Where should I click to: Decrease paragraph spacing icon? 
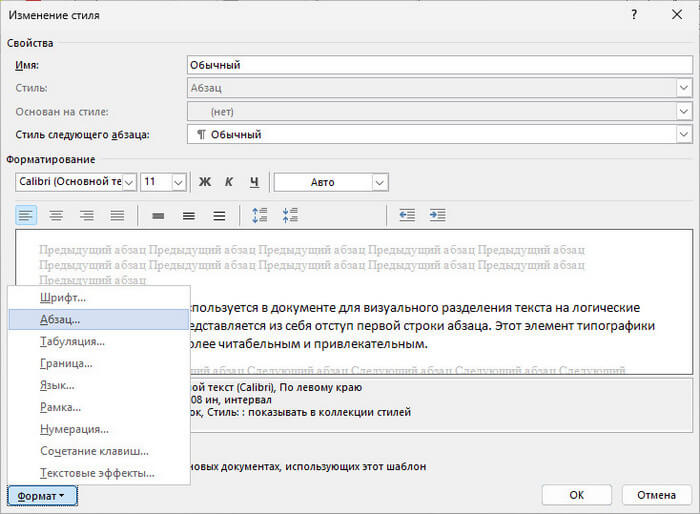coord(290,216)
